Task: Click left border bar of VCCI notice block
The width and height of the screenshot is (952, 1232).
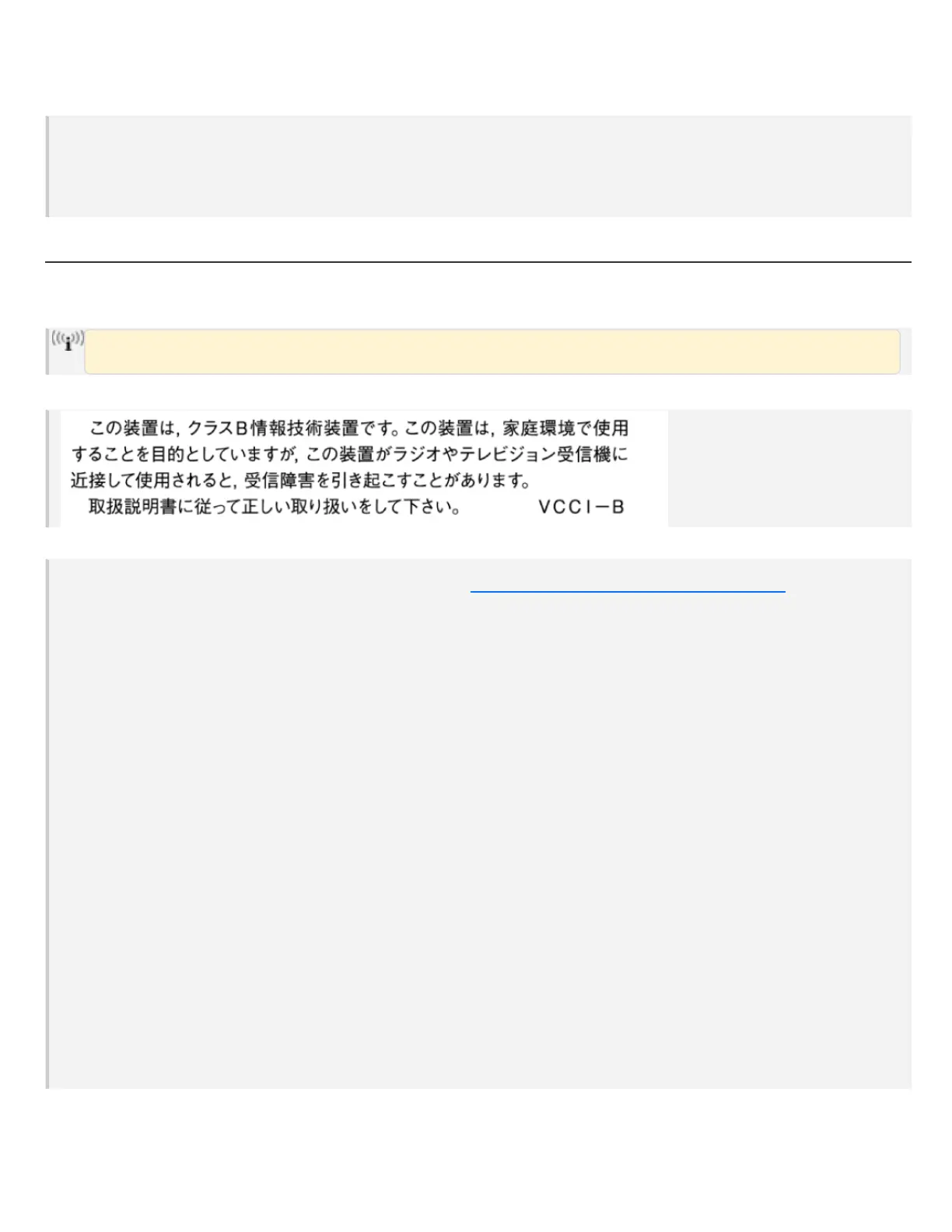Action: (47, 468)
